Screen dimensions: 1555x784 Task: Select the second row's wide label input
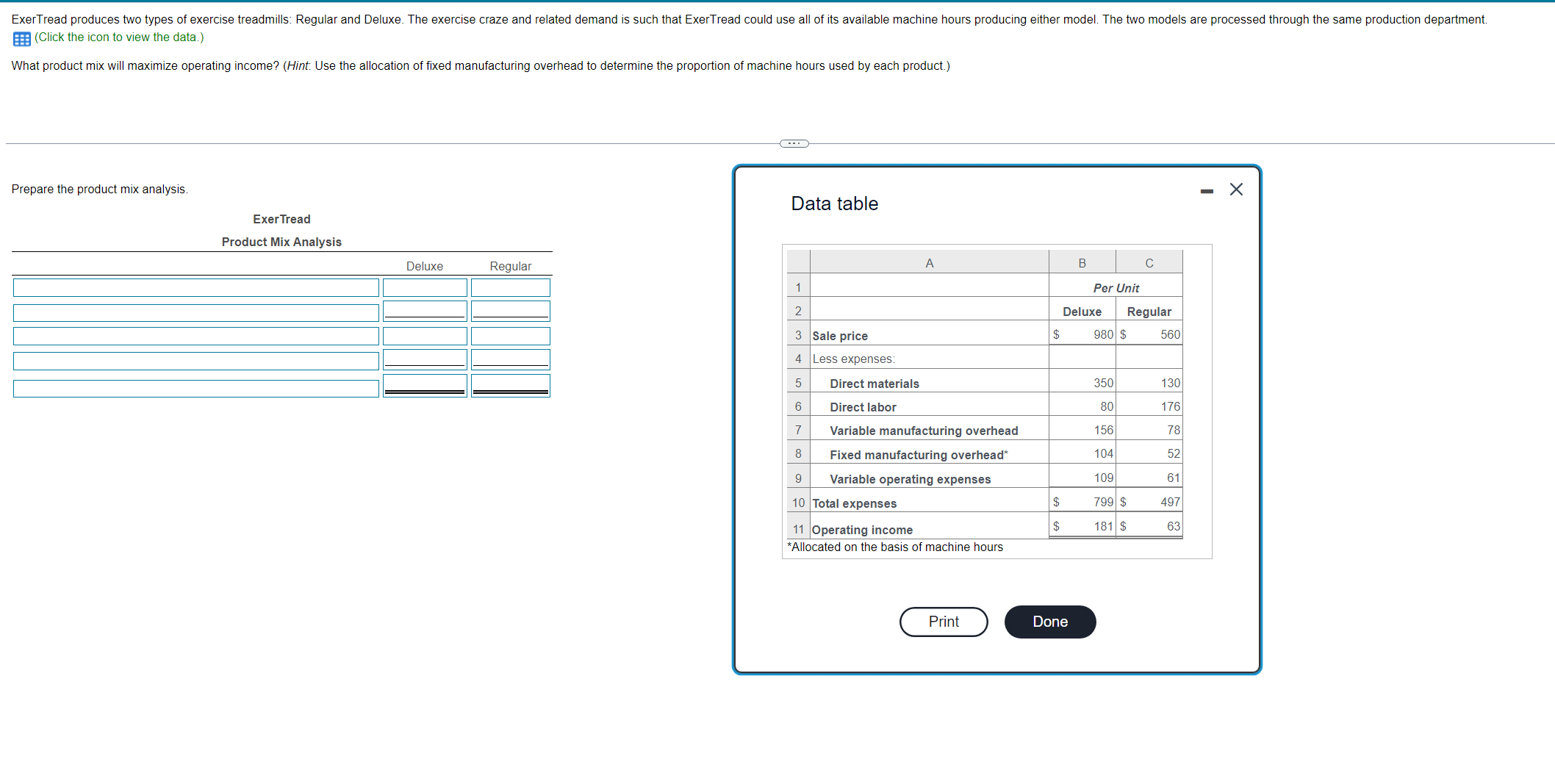pyautogui.click(x=196, y=312)
